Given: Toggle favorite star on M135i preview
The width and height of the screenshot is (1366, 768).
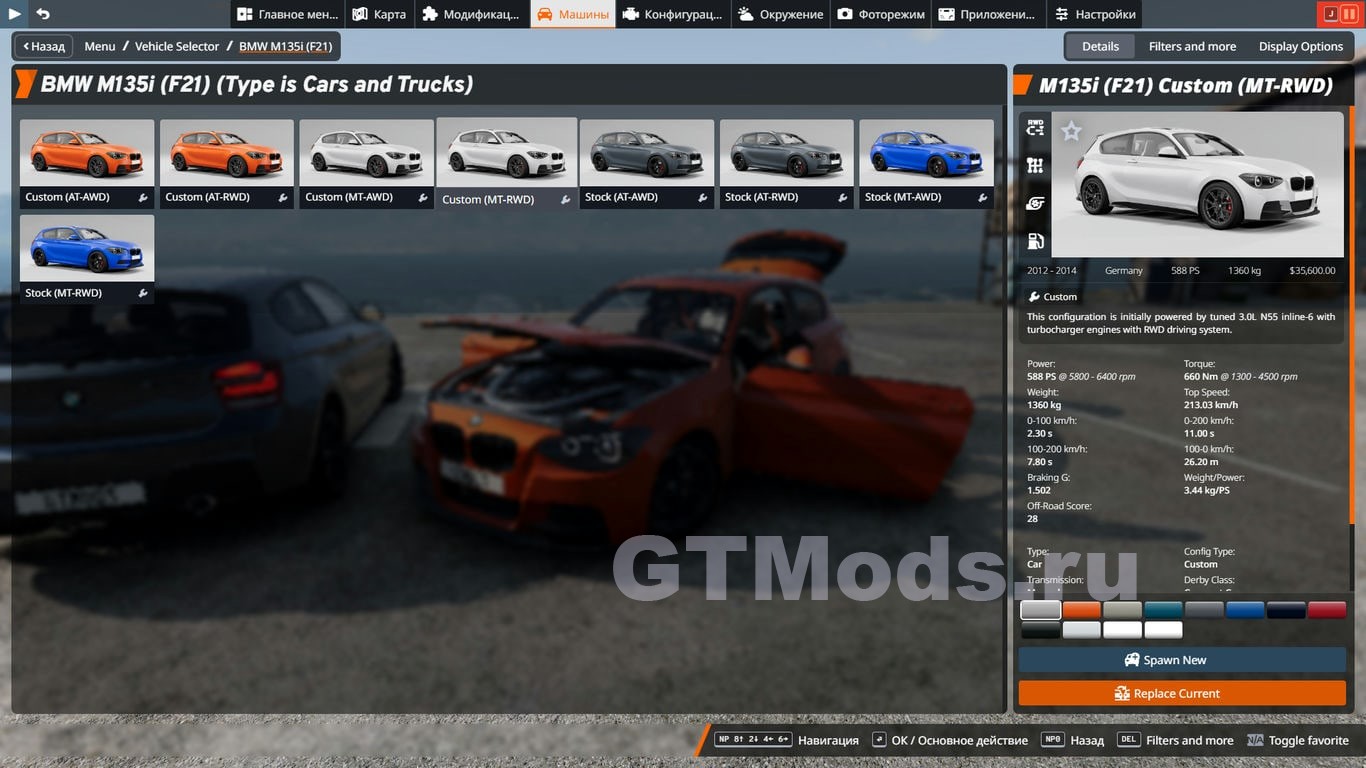Looking at the screenshot, I should [x=1071, y=131].
